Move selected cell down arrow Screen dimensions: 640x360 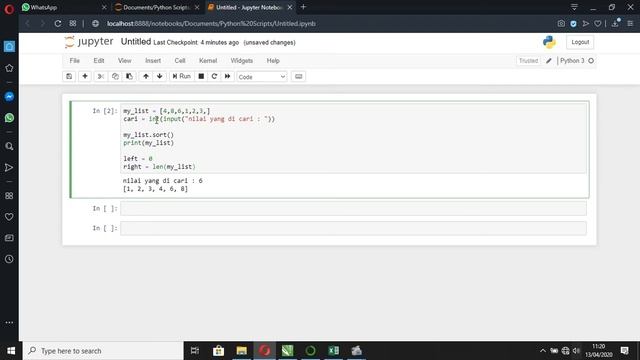coord(160,76)
